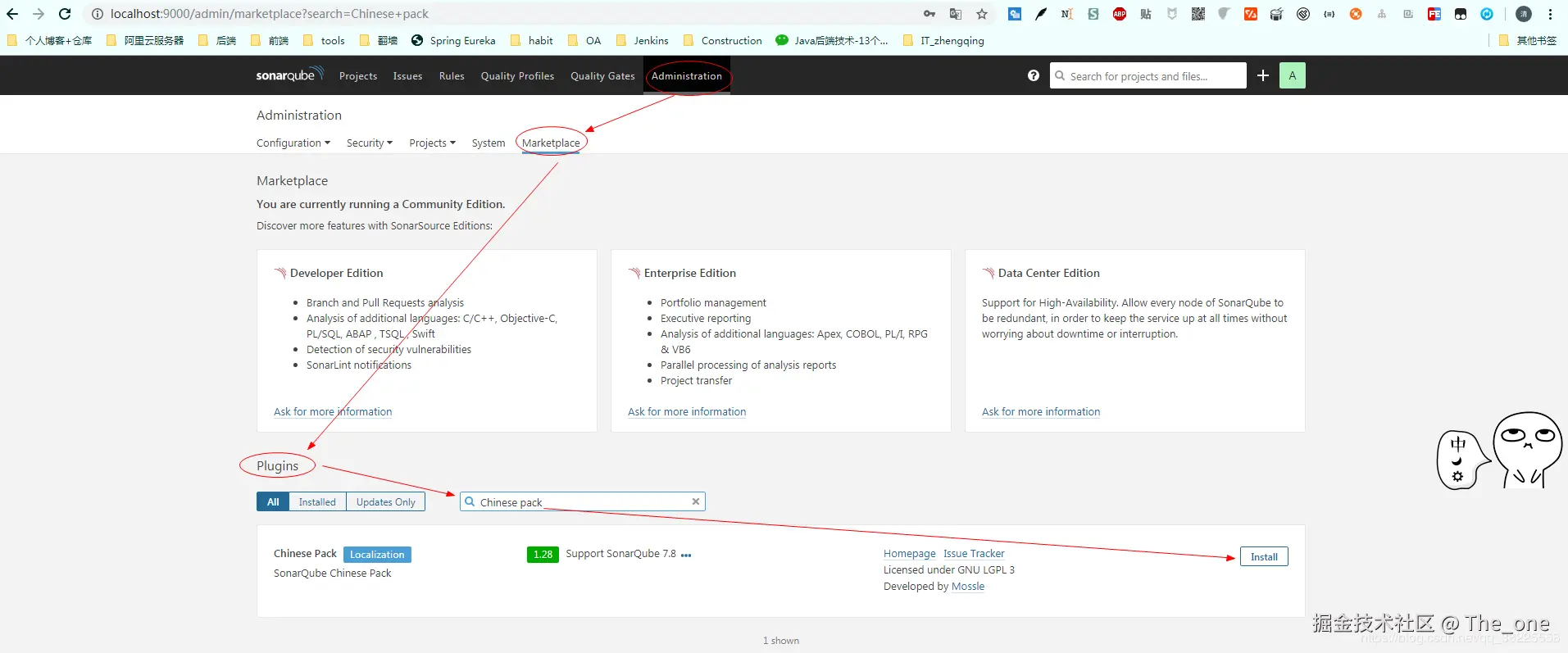This screenshot has height=653, width=1568.
Task: Open the Spring Eureka bookmark
Action: 453,40
